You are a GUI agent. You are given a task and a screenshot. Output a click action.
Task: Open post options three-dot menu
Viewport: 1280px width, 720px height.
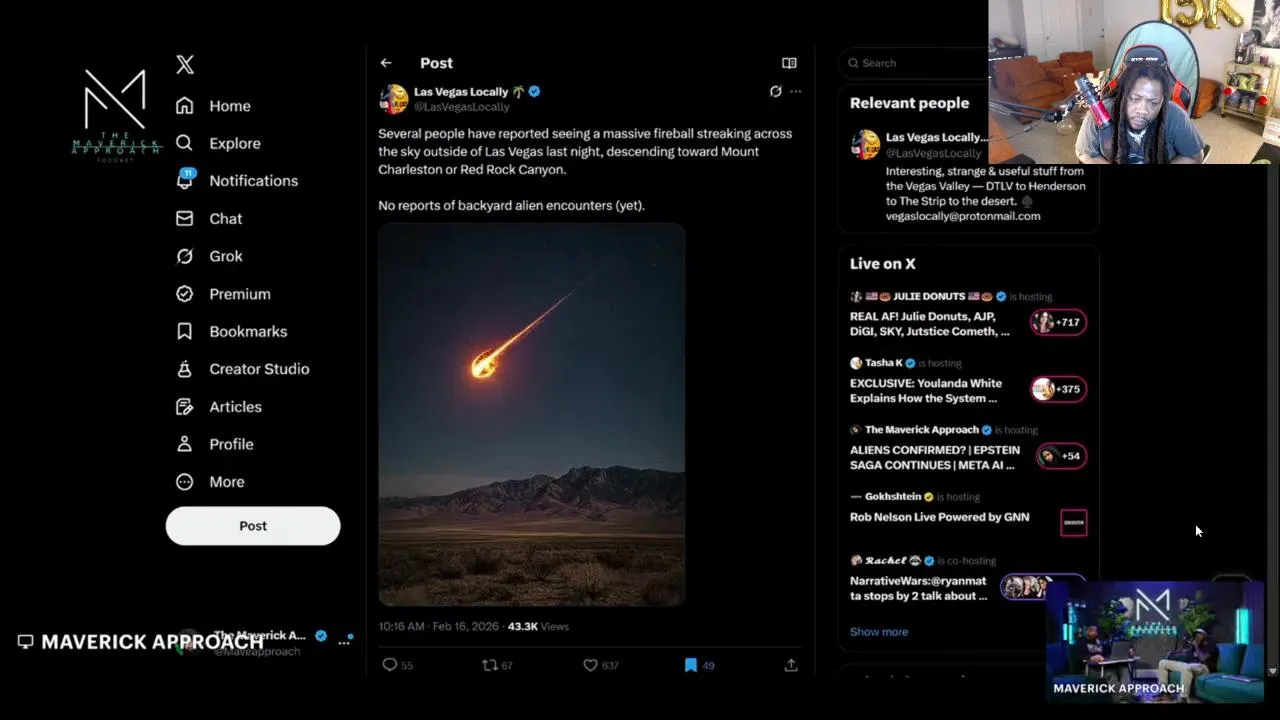pos(796,91)
